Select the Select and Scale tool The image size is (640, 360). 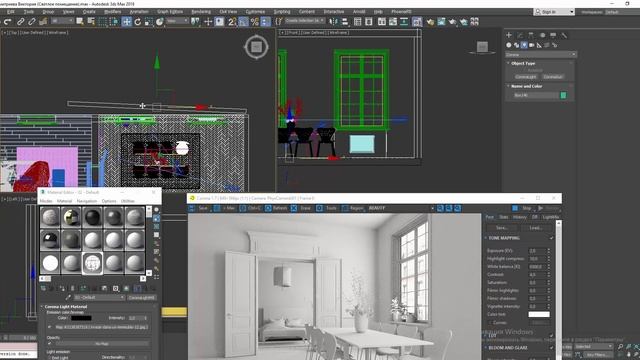click(149, 22)
